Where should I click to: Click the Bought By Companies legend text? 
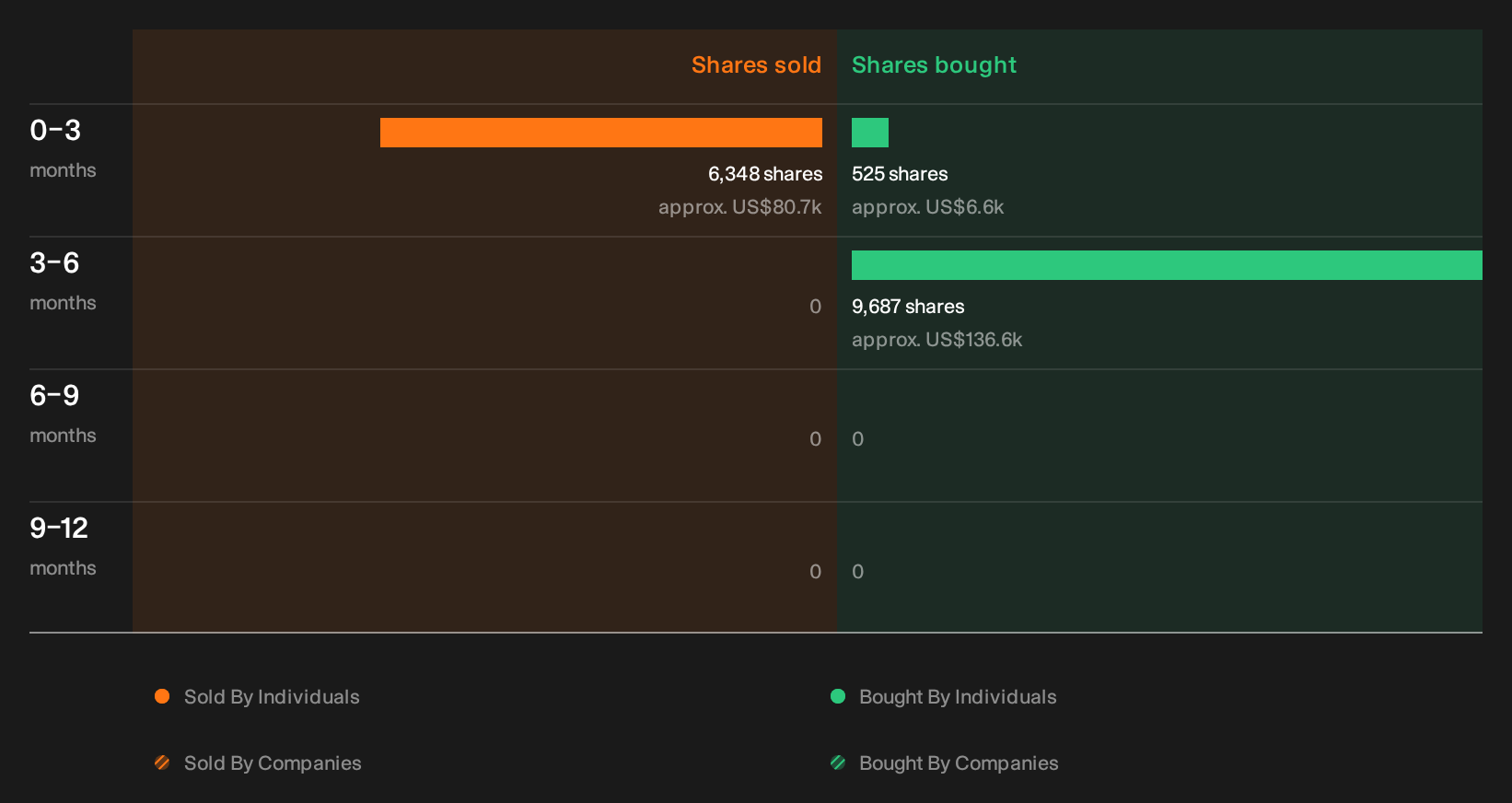959,763
